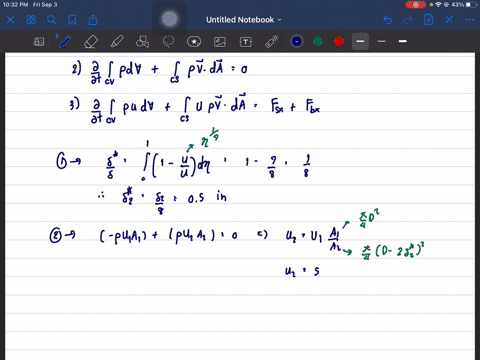Viewport: 480px width, 360px height.
Task: Tap the screen recording indicator in status bar
Action: 415,5
